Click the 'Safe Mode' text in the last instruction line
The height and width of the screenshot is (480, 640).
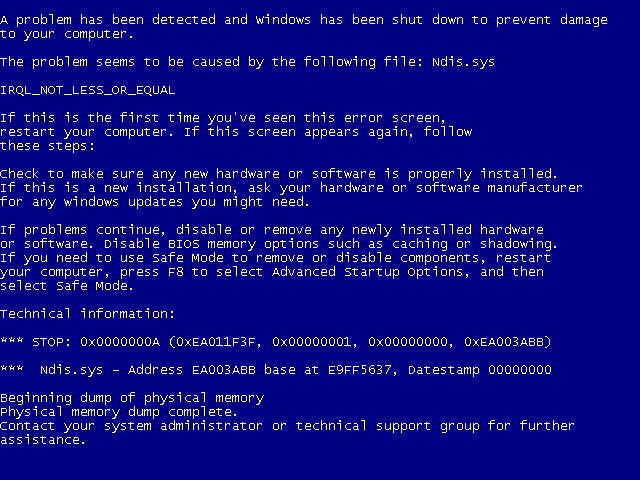(x=92, y=286)
